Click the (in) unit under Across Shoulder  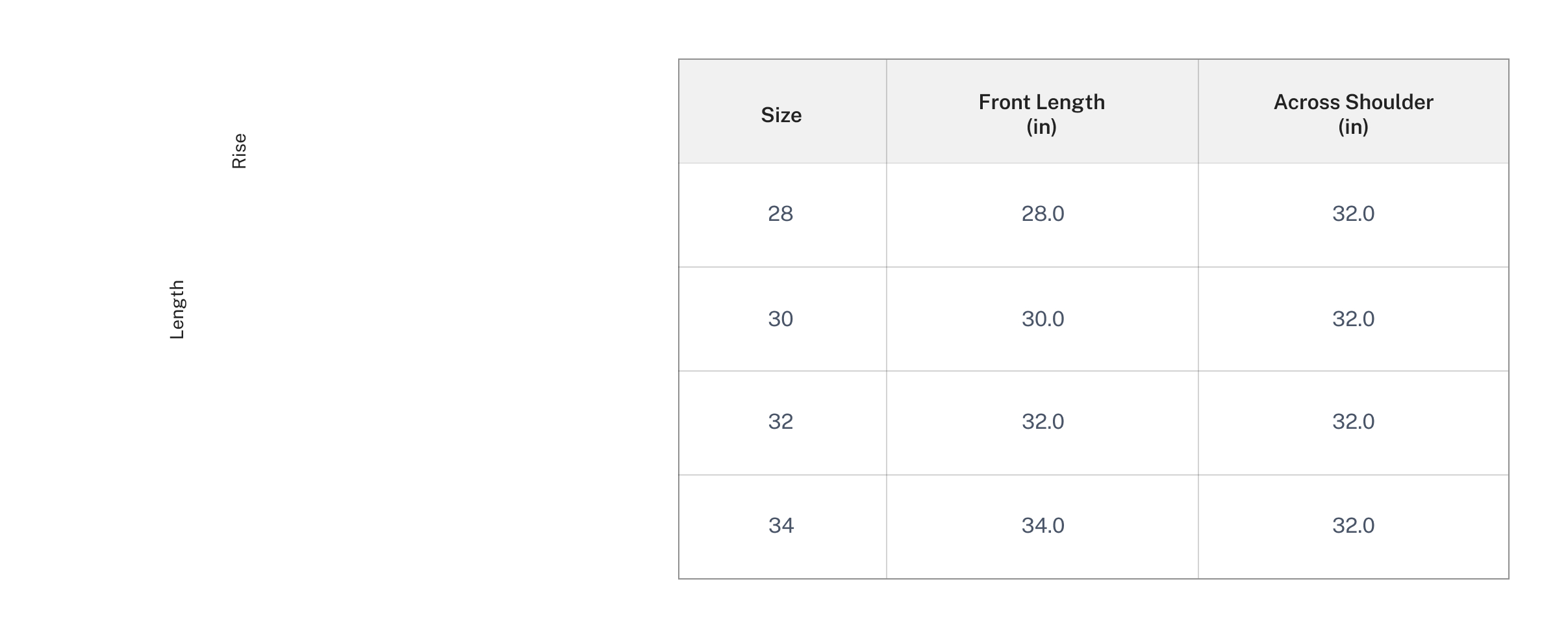1353,127
